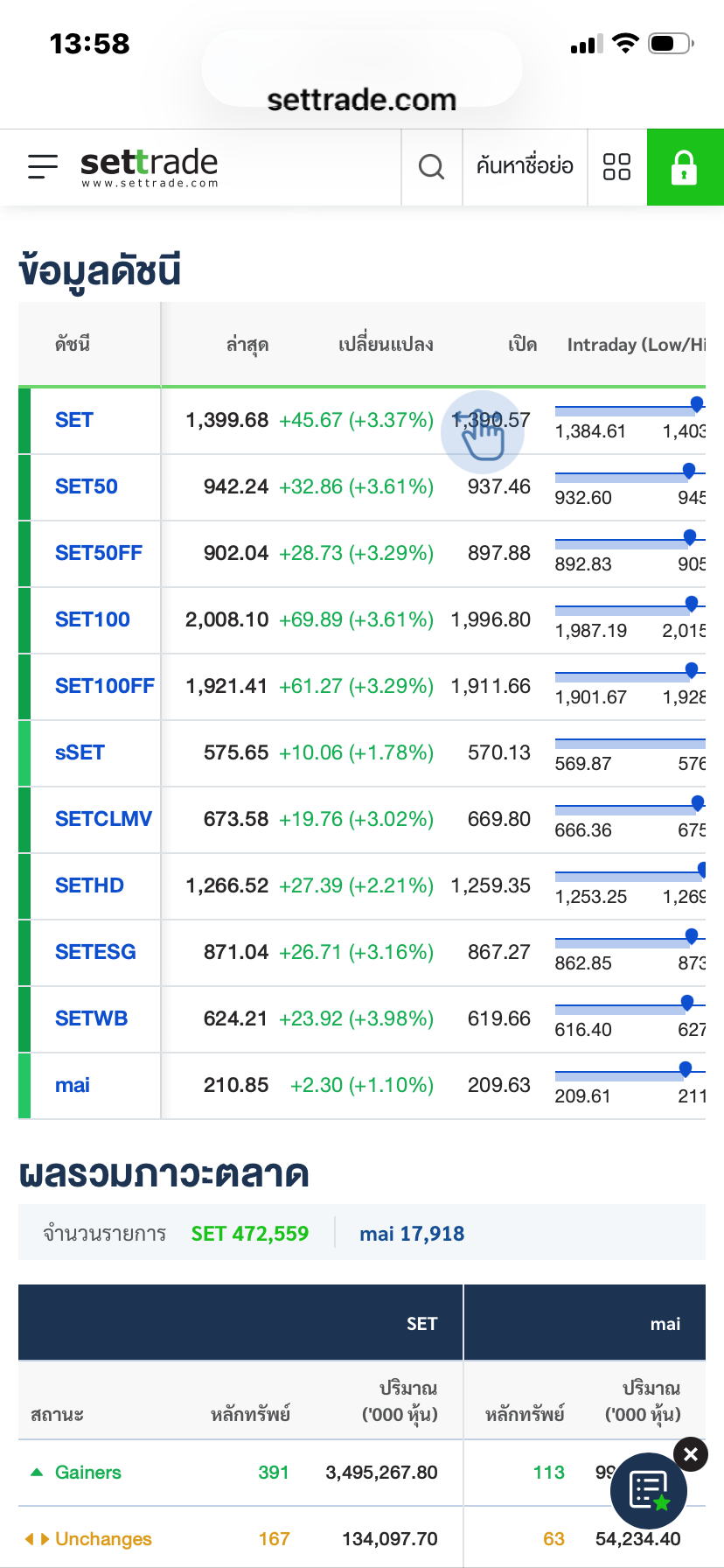Viewport: 724px width, 1568px height.
Task: Tap the green lock login icon
Action: click(x=685, y=167)
